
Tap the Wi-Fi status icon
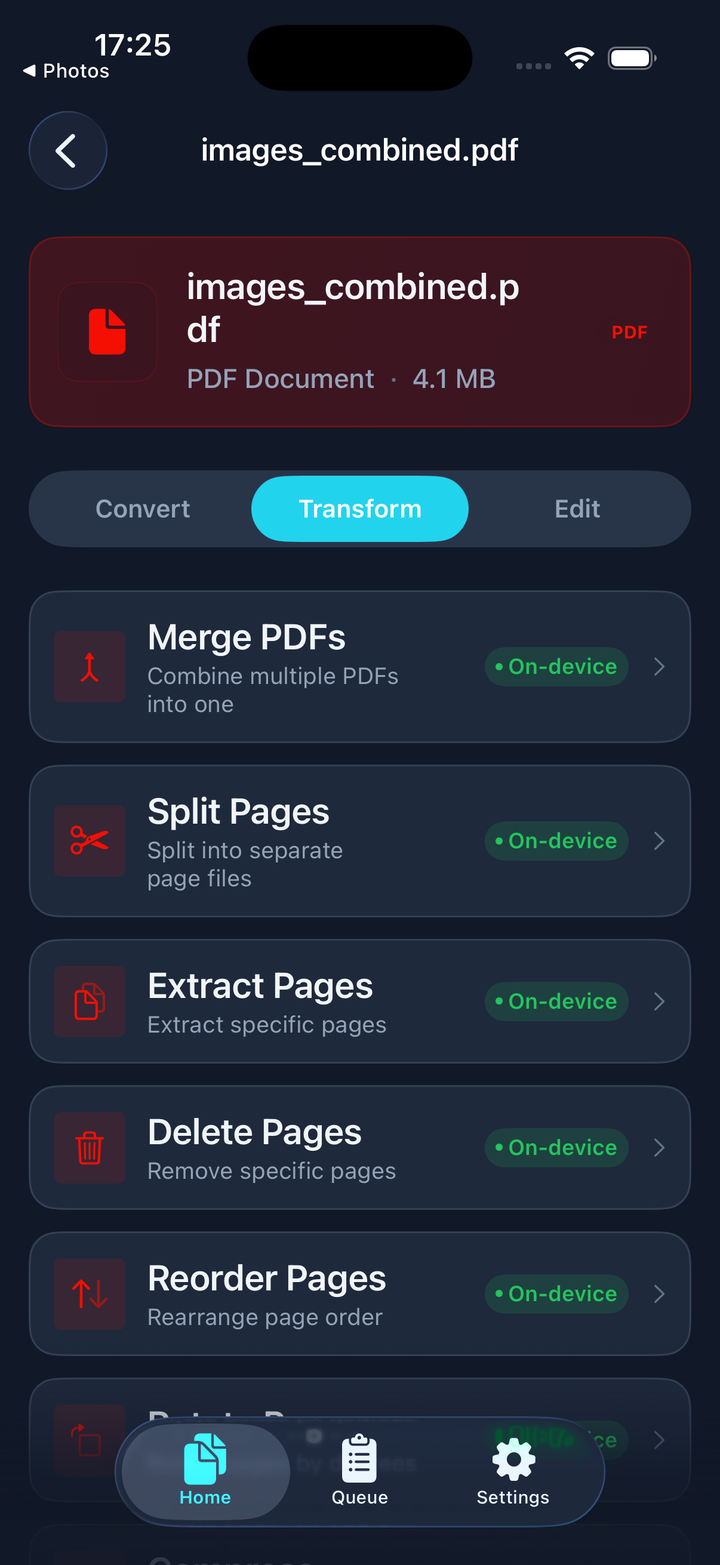[x=579, y=59]
